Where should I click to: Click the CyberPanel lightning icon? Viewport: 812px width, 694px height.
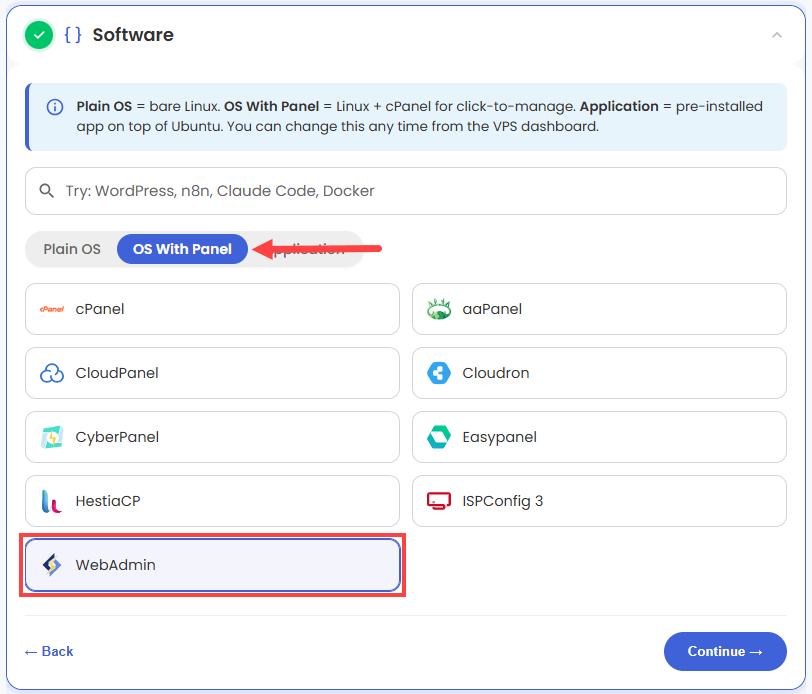pyautogui.click(x=52, y=437)
